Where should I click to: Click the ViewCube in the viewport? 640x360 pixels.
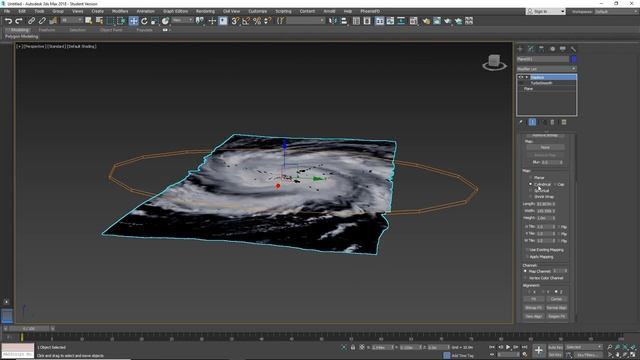click(494, 62)
